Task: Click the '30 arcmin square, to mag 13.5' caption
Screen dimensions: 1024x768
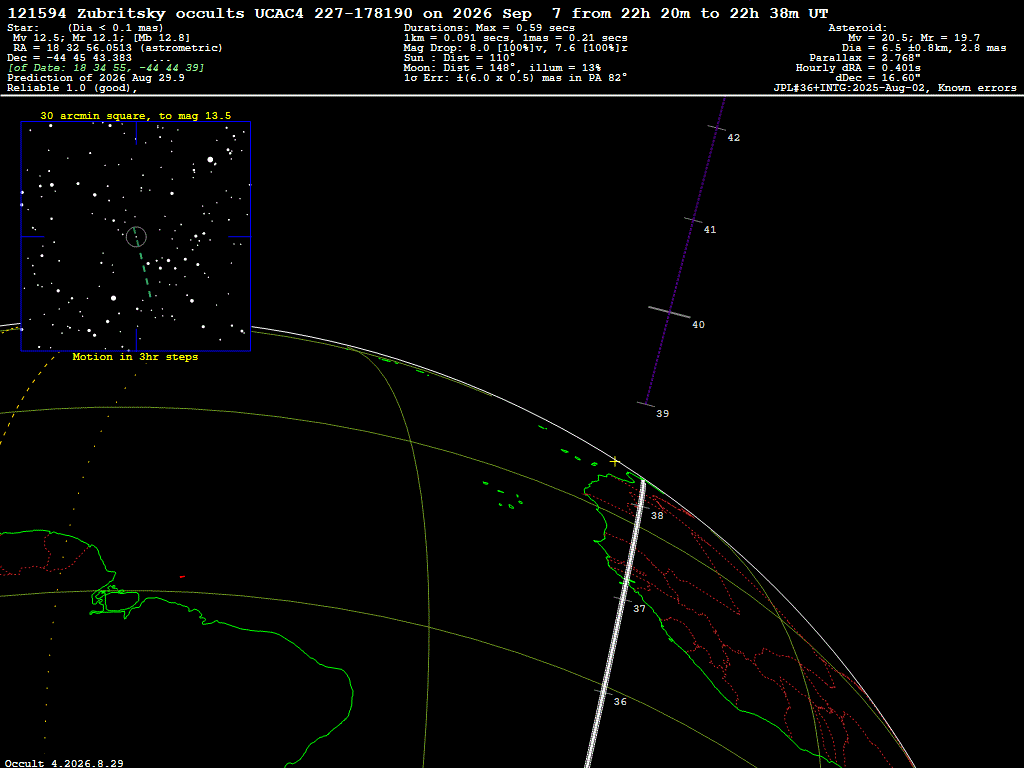Action: [x=136, y=116]
